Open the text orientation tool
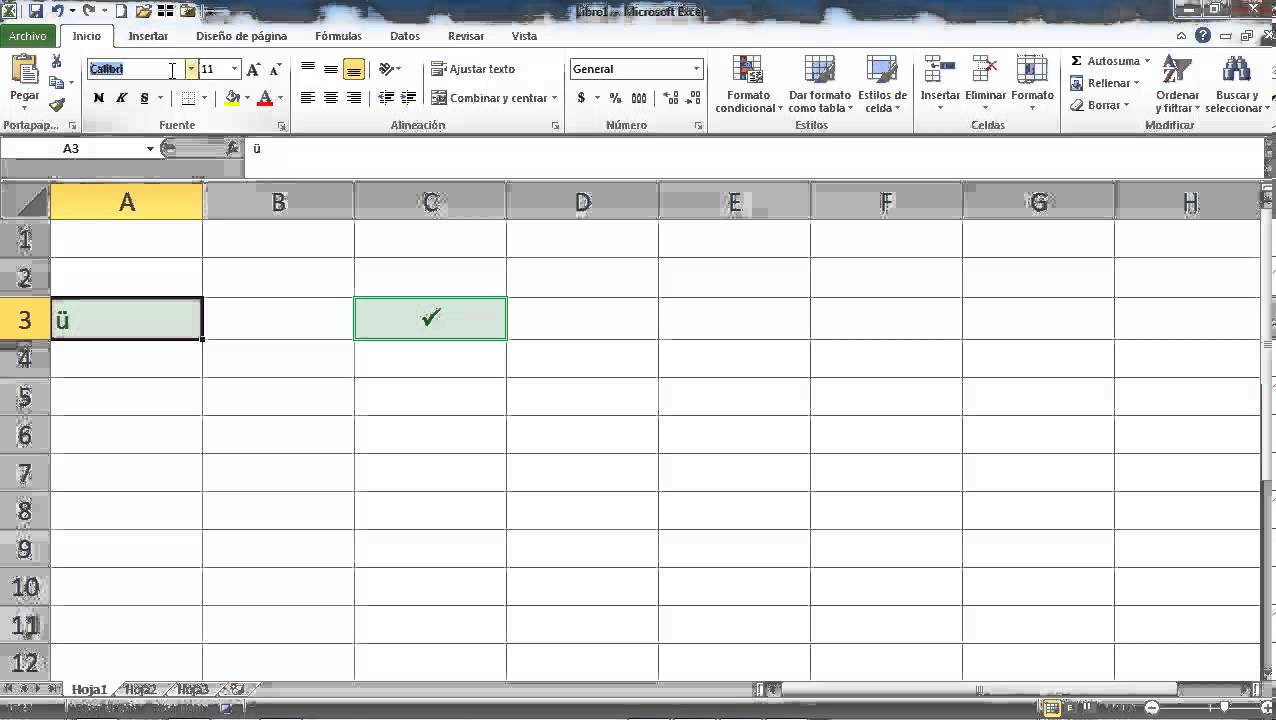This screenshot has width=1276, height=720. point(387,69)
